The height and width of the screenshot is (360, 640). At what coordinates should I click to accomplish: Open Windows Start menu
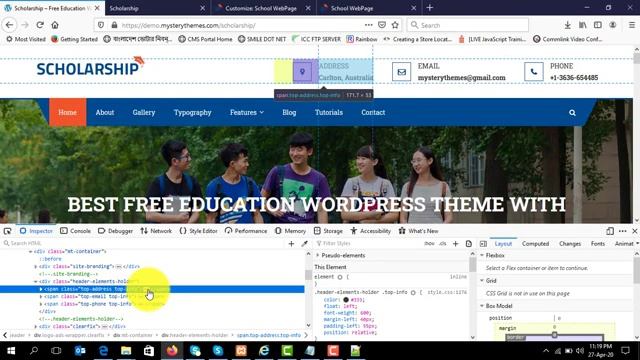pos(11,351)
